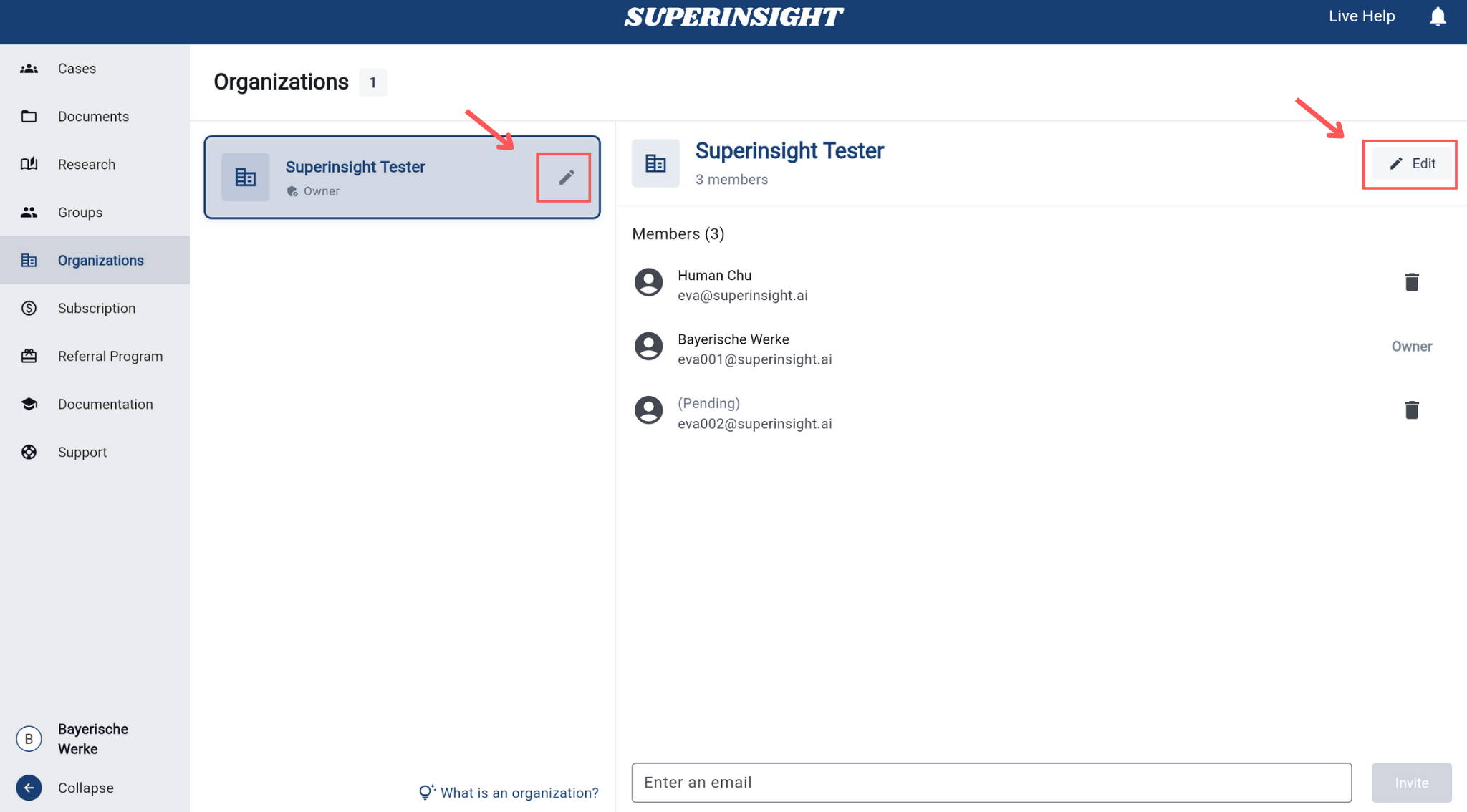Click 'Members (3)' heading
Screen dimensions: 1467x812
pos(678,234)
